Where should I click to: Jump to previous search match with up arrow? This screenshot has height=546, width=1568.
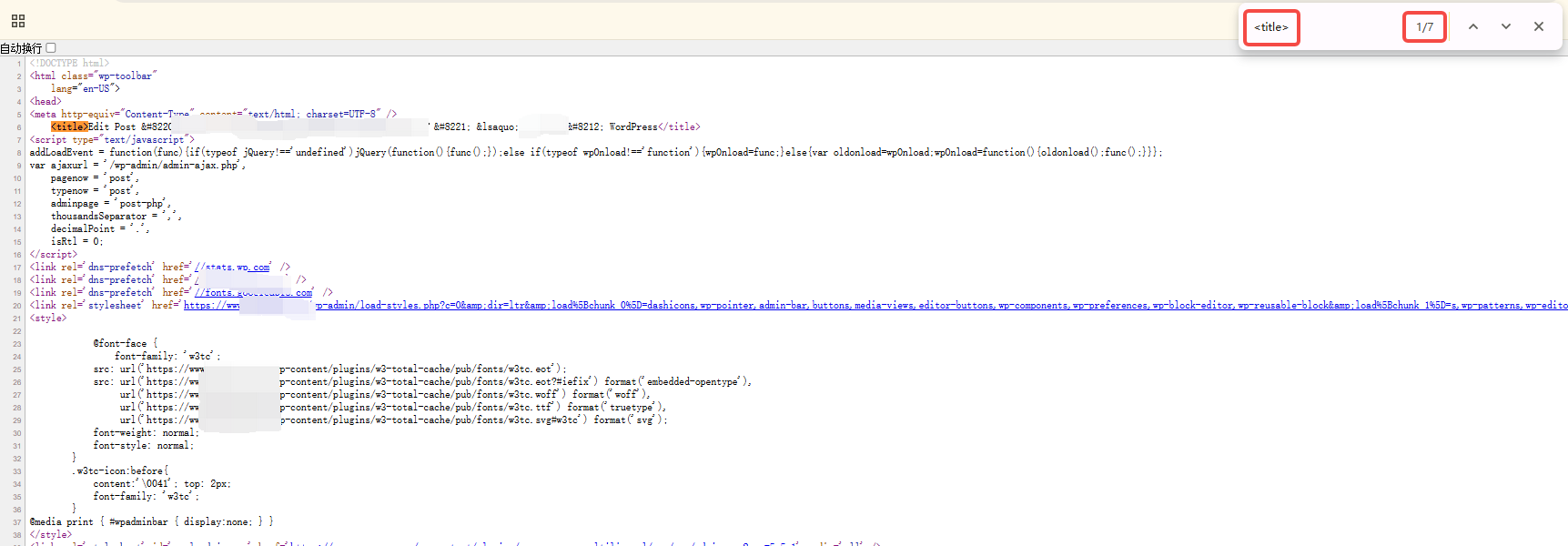(1472, 27)
